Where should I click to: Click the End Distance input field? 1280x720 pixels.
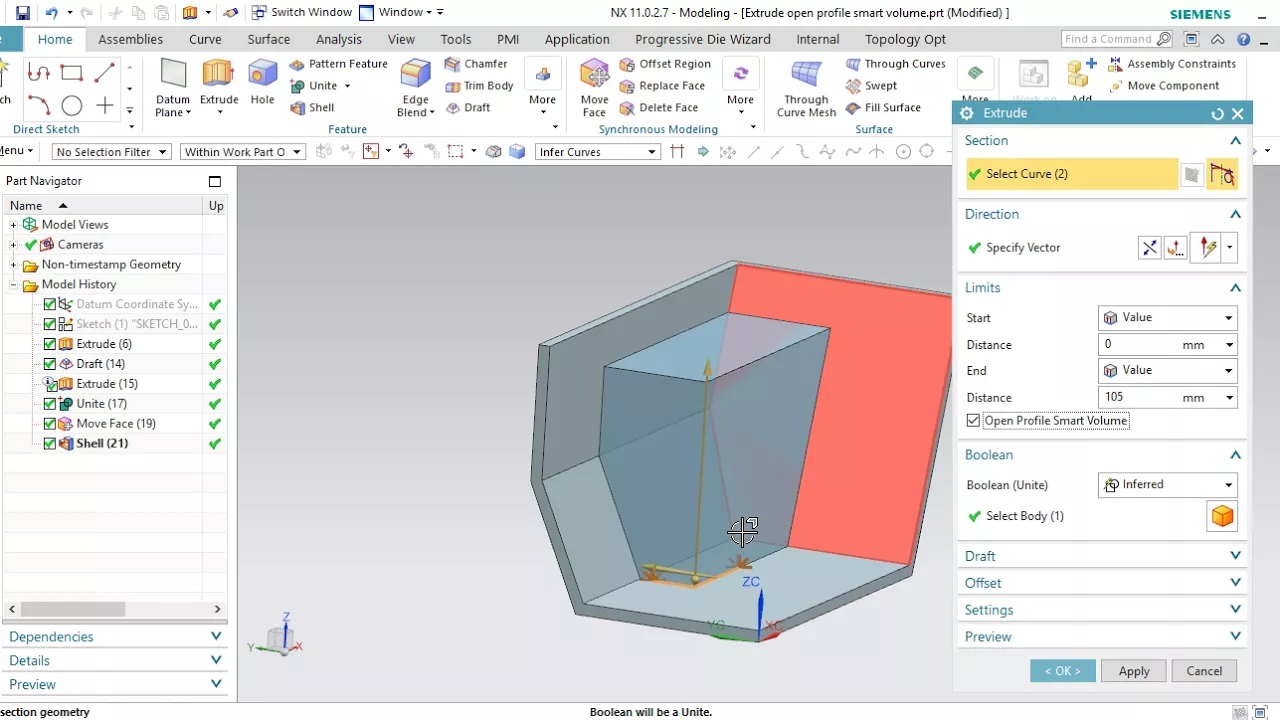click(x=1160, y=397)
